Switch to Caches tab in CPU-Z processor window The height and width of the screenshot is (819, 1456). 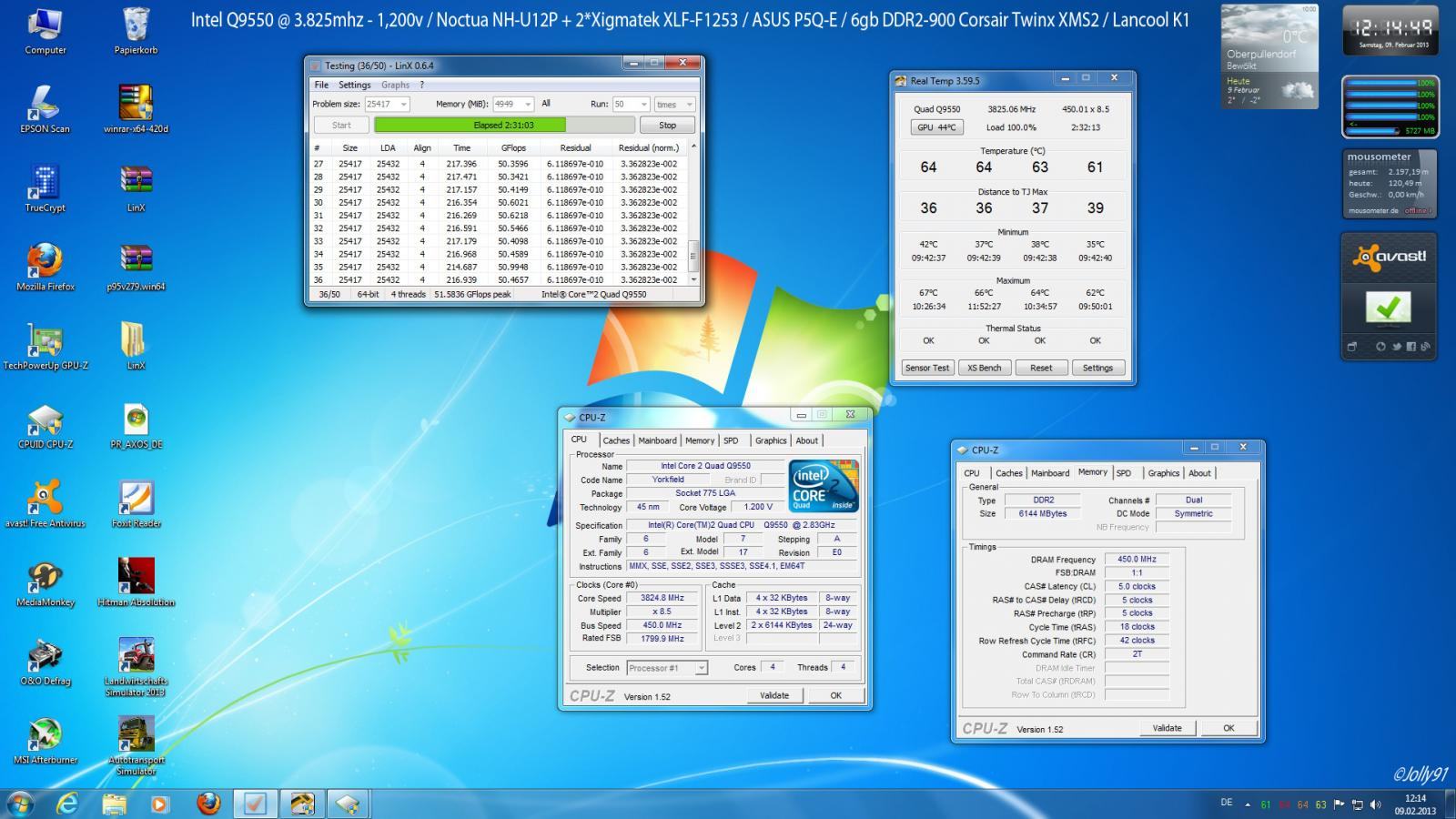[x=616, y=440]
